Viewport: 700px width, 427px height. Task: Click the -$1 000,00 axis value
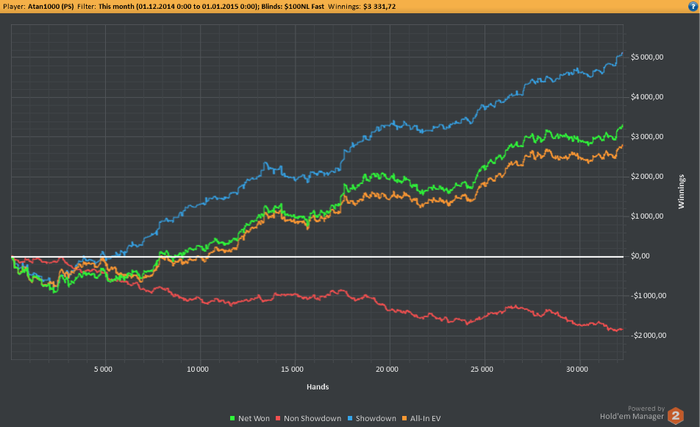click(x=649, y=296)
